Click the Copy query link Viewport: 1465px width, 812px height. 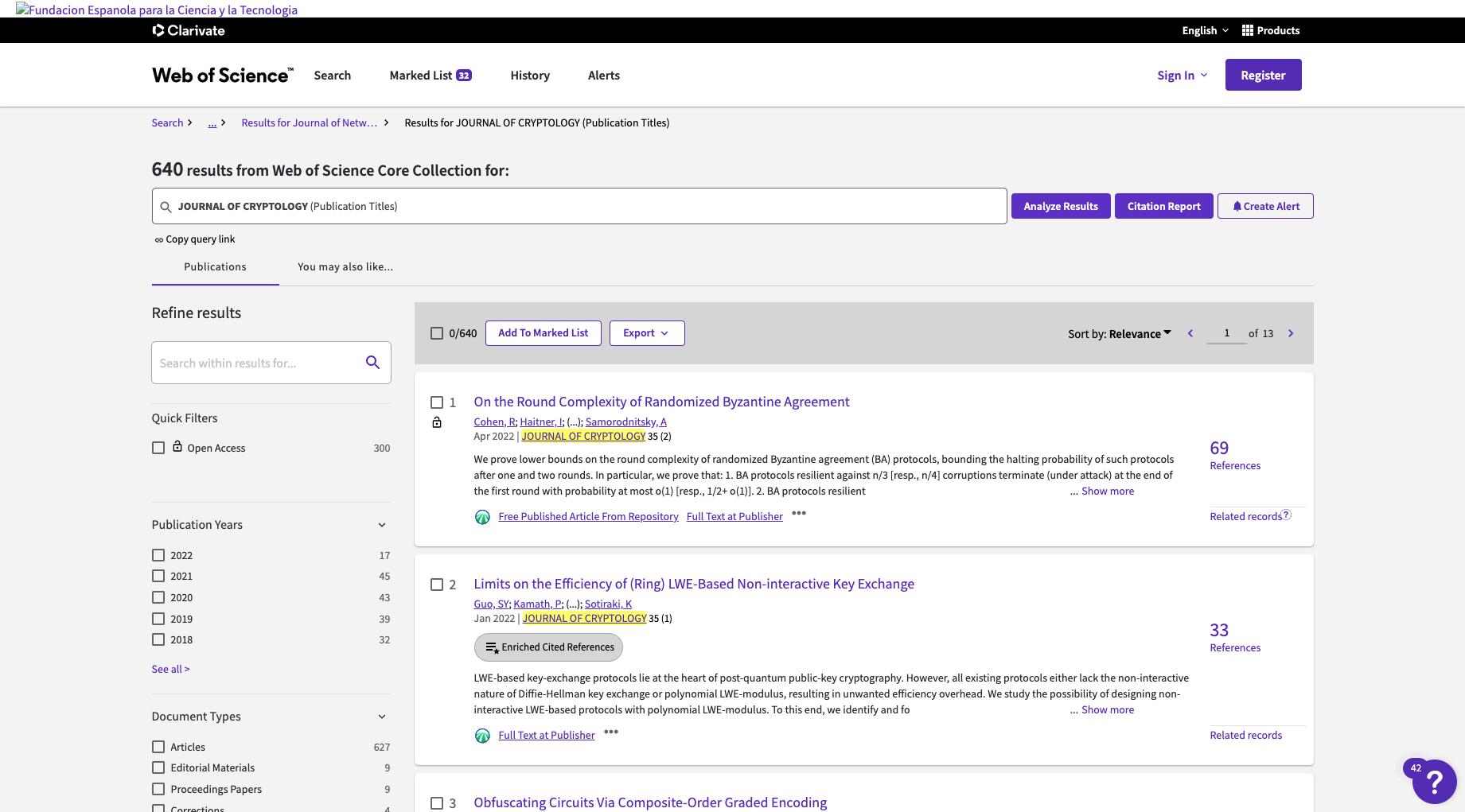point(194,239)
